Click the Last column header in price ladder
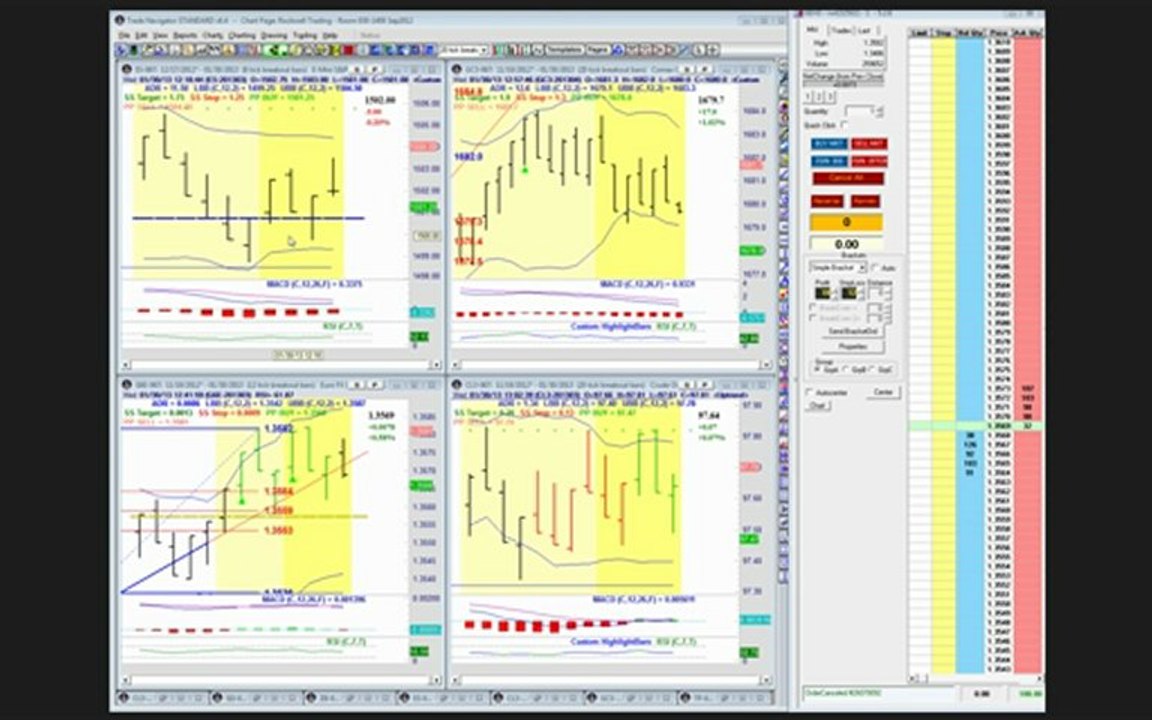This screenshot has height=720, width=1152. click(x=920, y=33)
